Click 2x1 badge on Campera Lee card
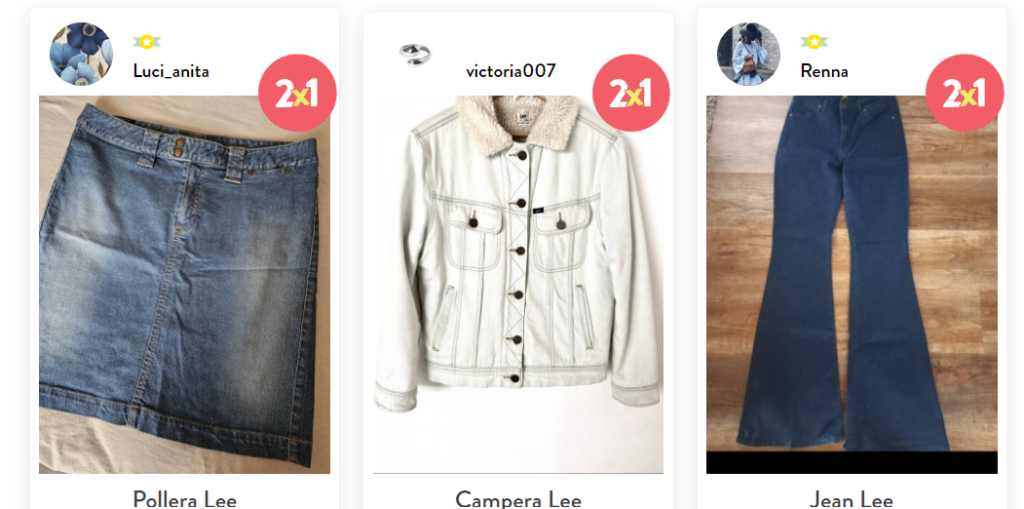Image resolution: width=1024 pixels, height=509 pixels. coord(631,93)
